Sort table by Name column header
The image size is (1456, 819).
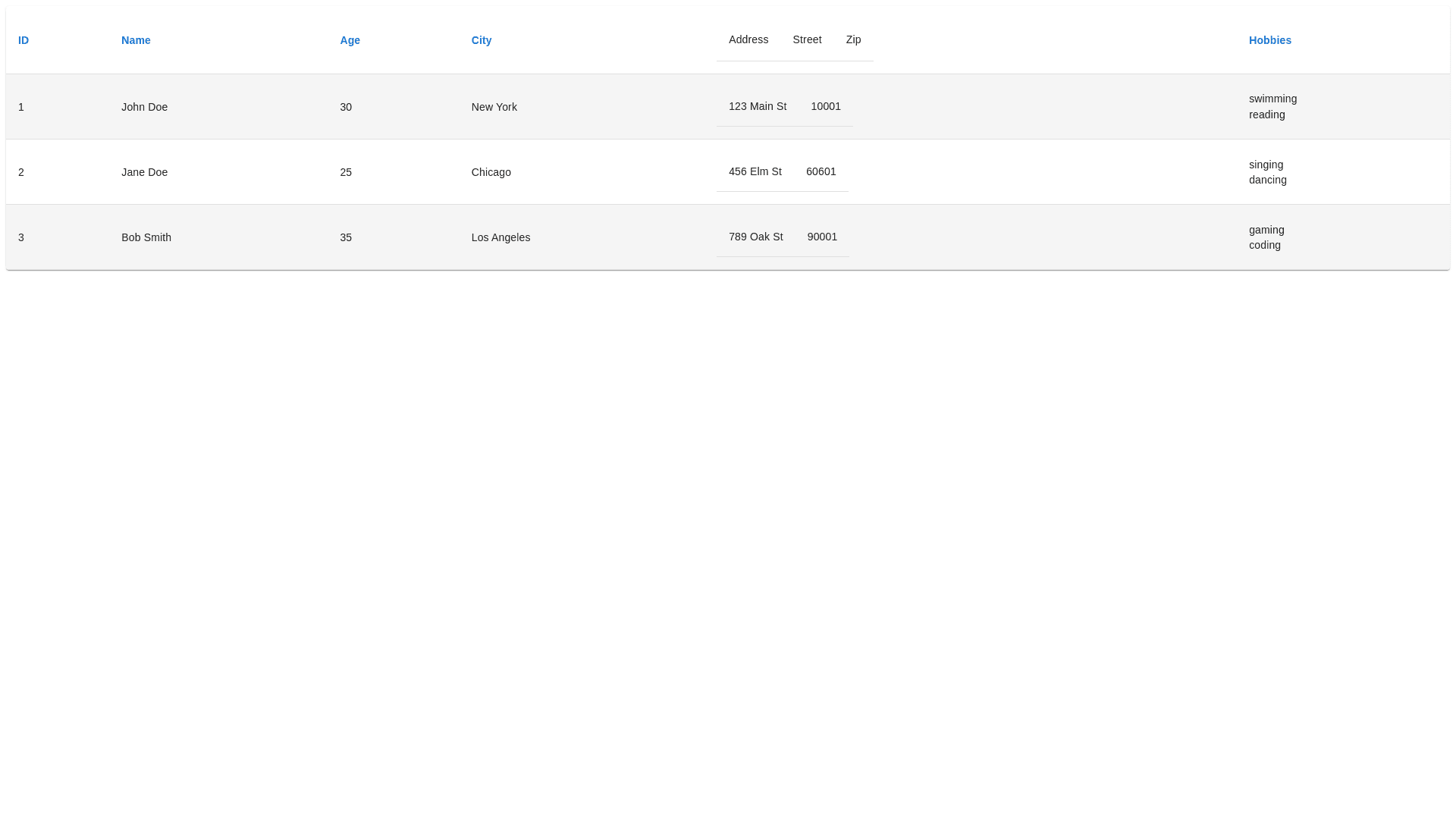click(136, 40)
